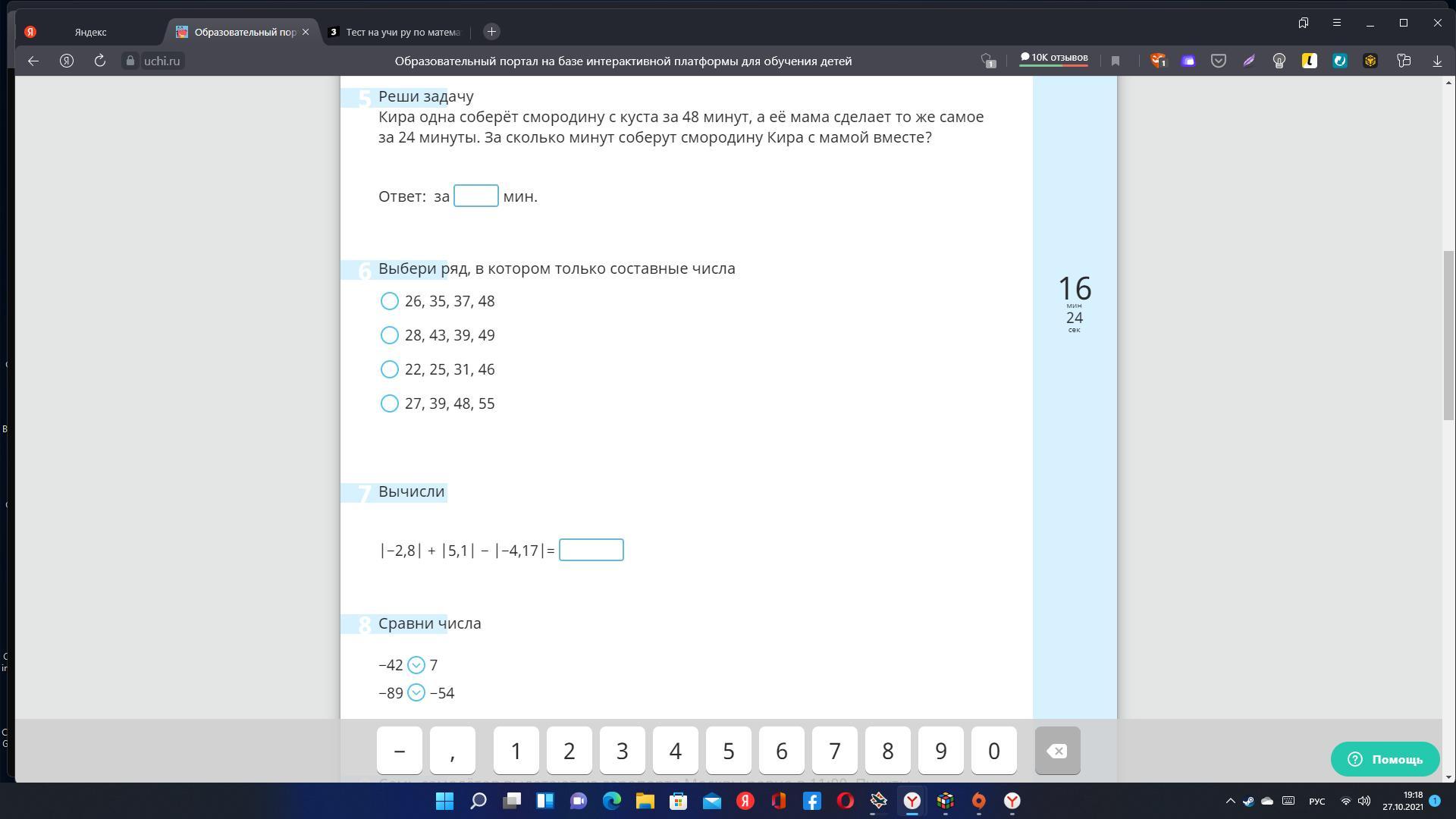Click the Yandex home icon in toolbar
The width and height of the screenshot is (1456, 819).
pos(67,61)
